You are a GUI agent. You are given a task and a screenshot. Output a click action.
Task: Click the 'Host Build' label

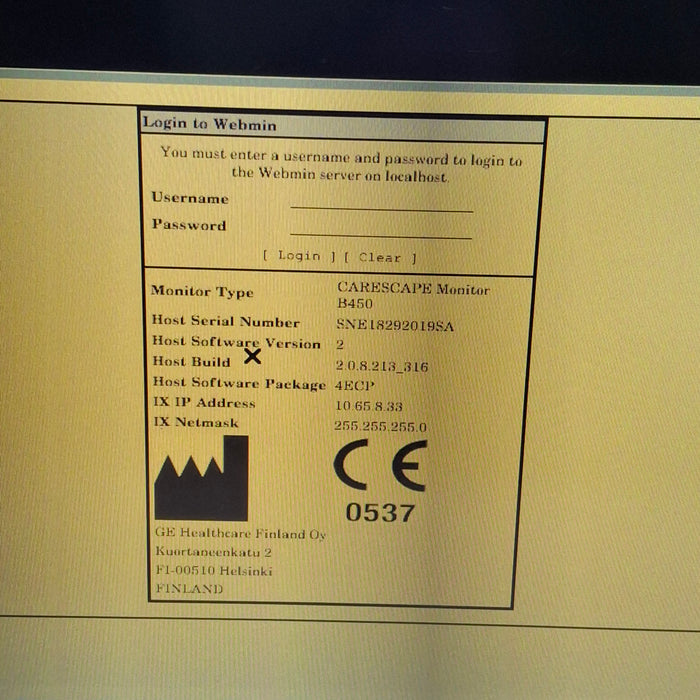tap(192, 361)
